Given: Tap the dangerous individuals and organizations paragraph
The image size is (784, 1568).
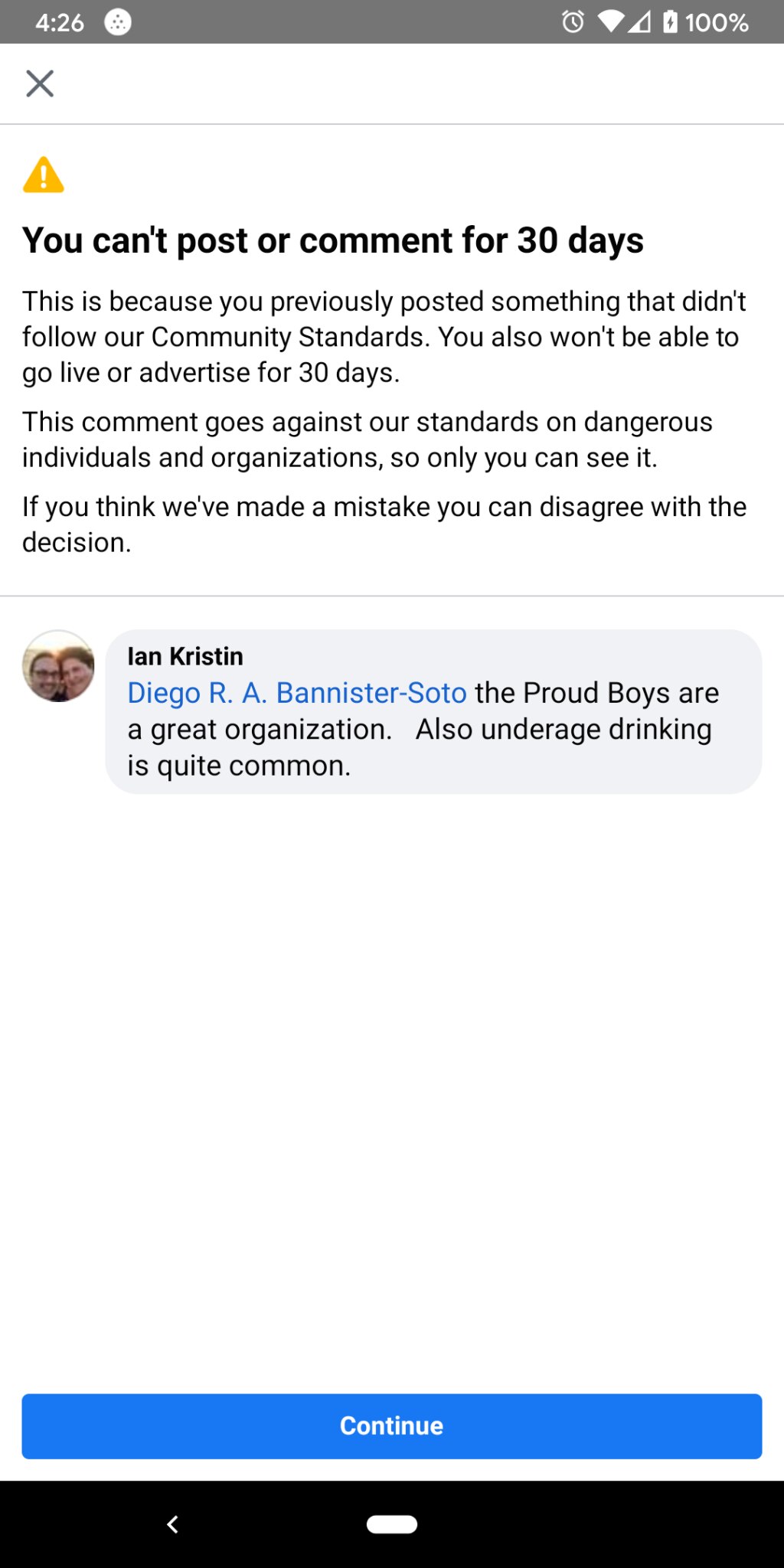Looking at the screenshot, I should [367, 439].
